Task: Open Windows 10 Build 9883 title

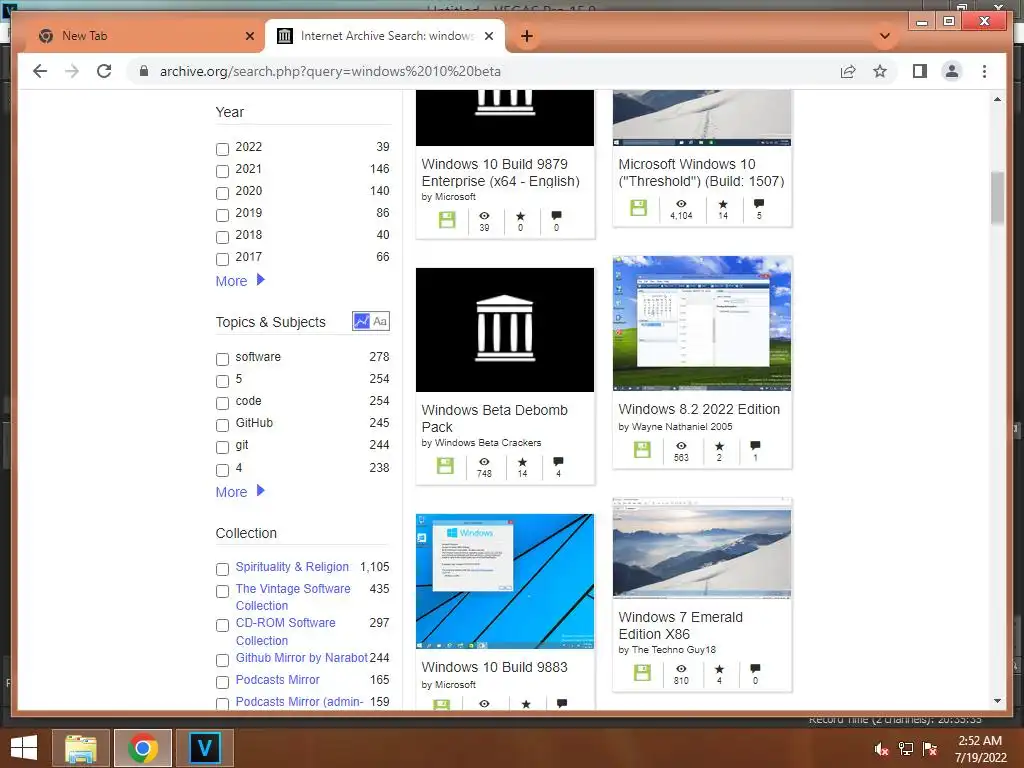Action: click(494, 667)
